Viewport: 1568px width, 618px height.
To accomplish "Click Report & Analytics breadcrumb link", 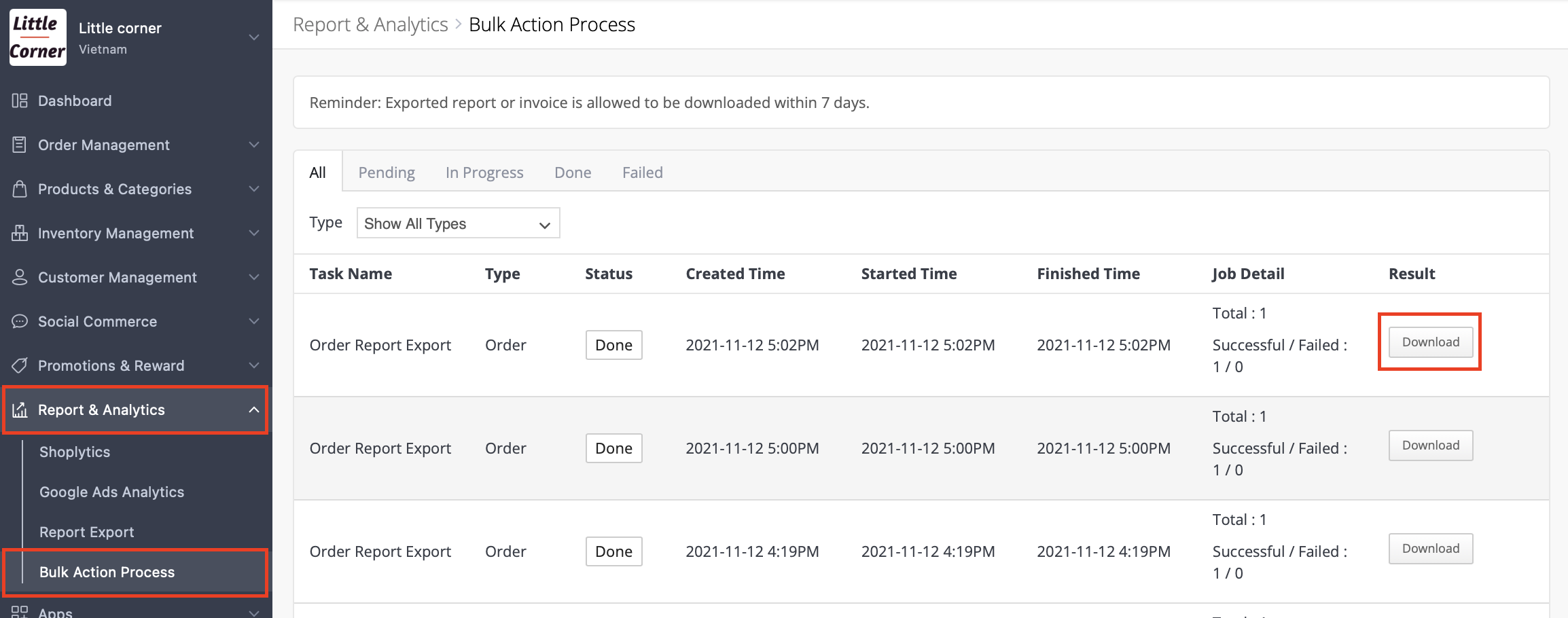I will 370,24.
